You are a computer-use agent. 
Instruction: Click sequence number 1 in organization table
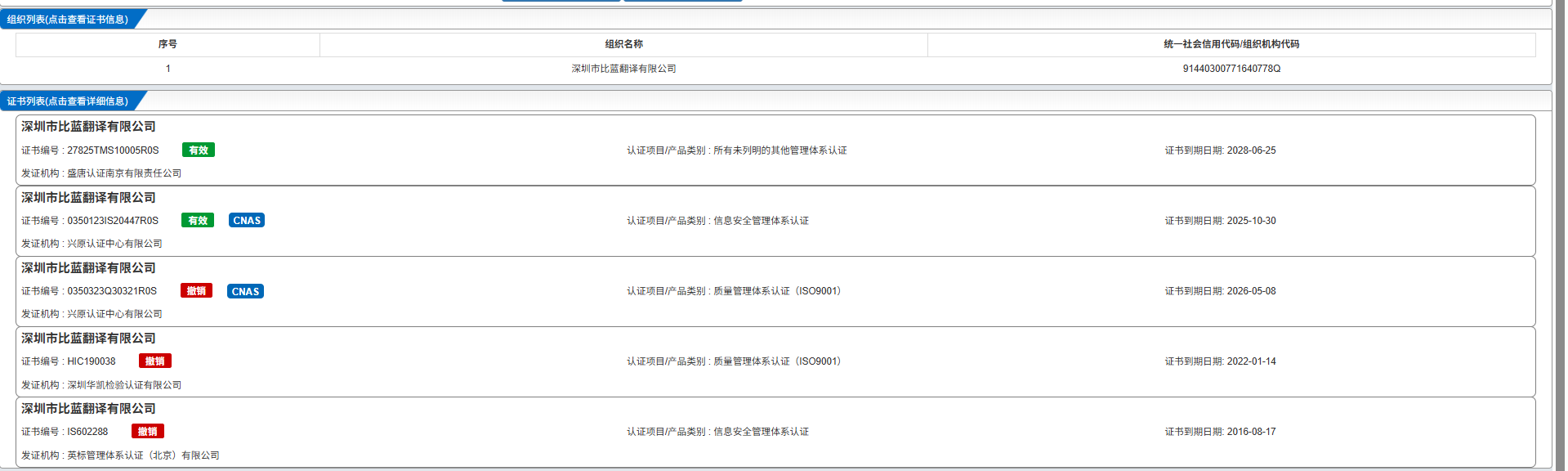point(168,69)
